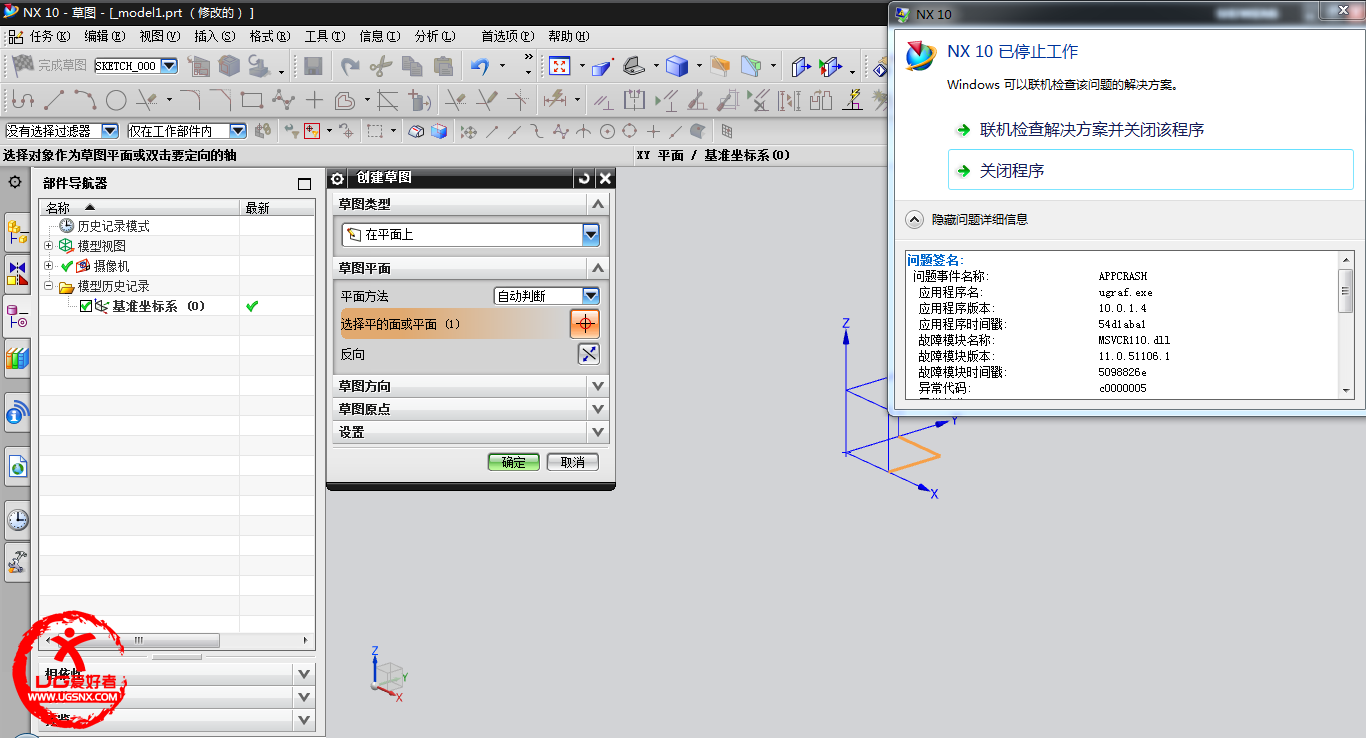
Task: Click the Cancel button in Create Sketch
Action: 573,462
